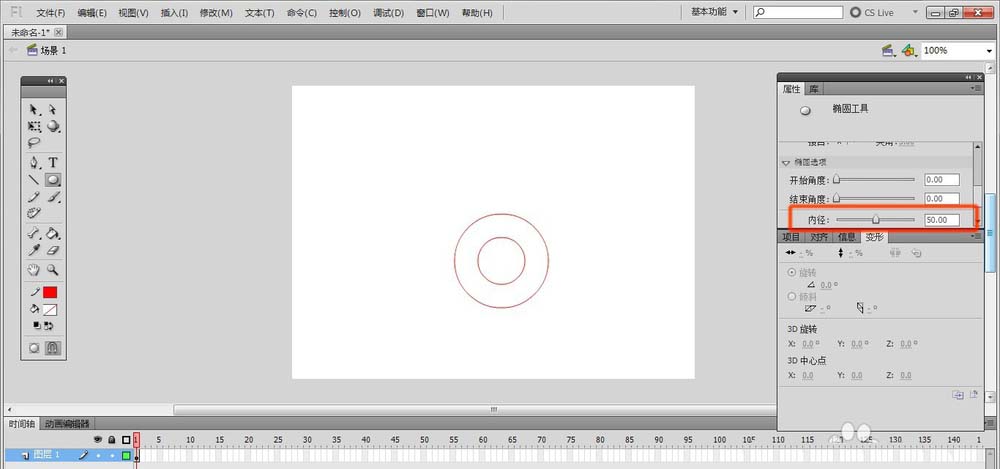1000x469 pixels.
Task: Open the 修改(M) menu
Action: coord(216,13)
